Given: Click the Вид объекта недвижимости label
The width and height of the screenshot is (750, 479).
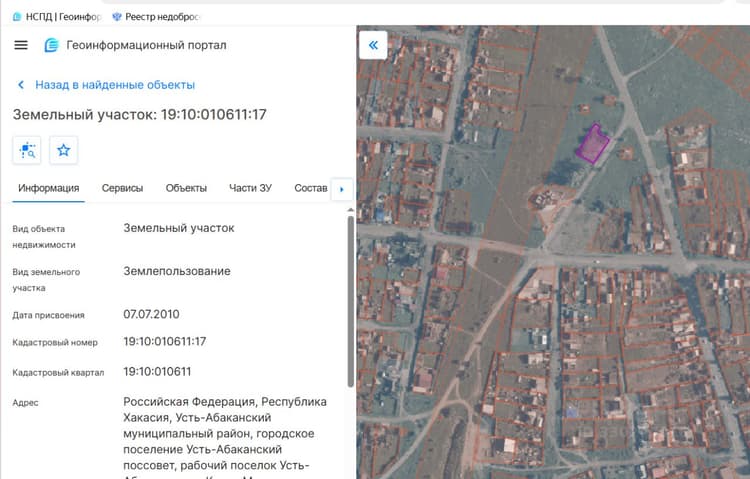Looking at the screenshot, I should point(44,236).
